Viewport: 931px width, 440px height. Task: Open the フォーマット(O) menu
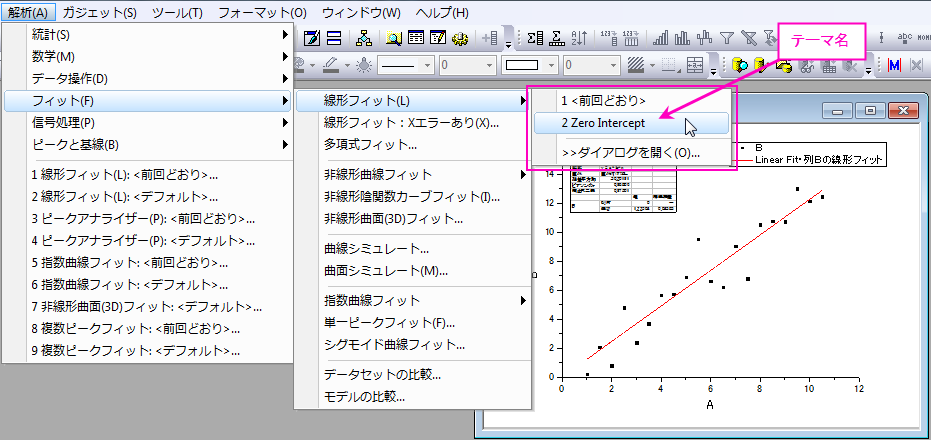(262, 12)
